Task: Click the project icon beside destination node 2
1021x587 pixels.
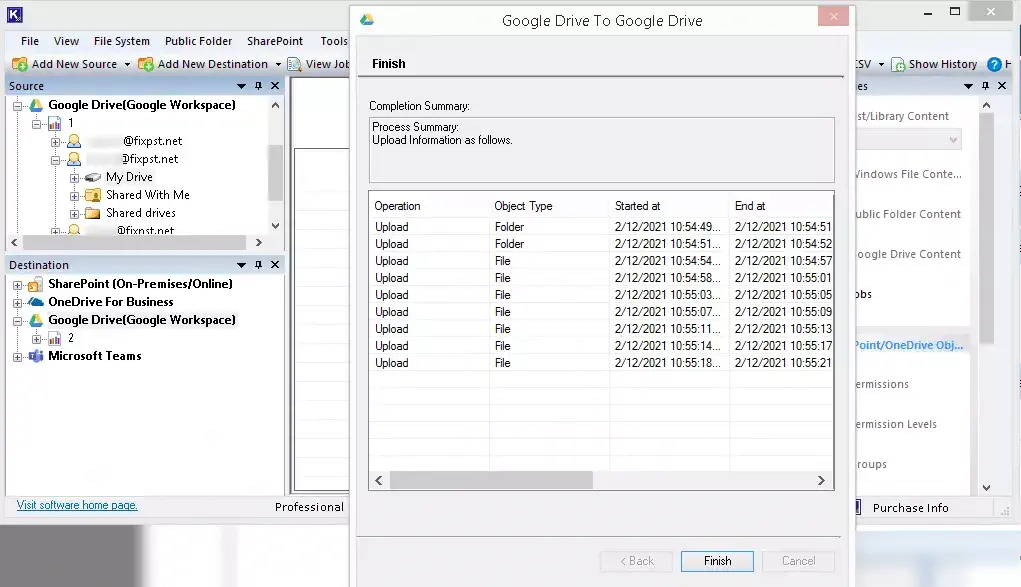Action: click(x=55, y=338)
